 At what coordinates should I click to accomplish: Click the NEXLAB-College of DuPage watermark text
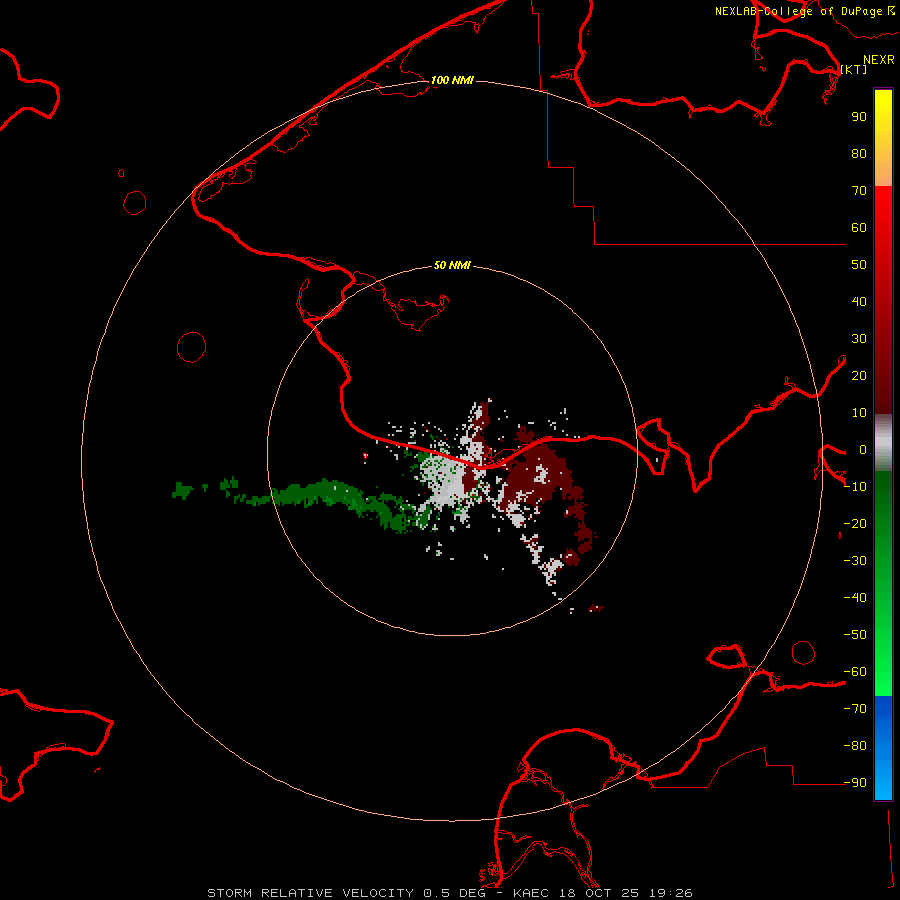click(805, 11)
